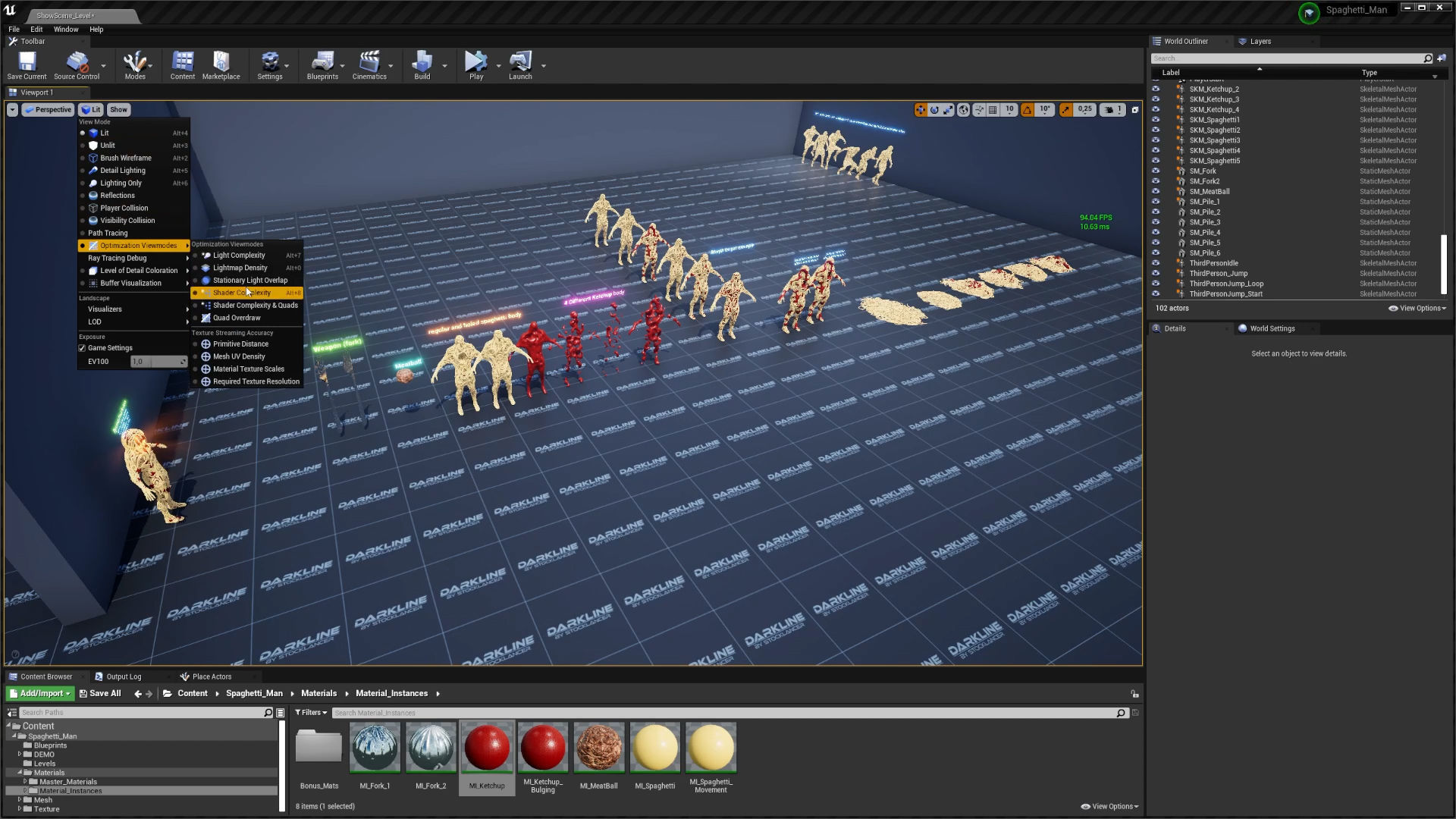This screenshot has width=1456, height=819.
Task: Choose Quad Overdraw viewmode
Action: pos(247,318)
